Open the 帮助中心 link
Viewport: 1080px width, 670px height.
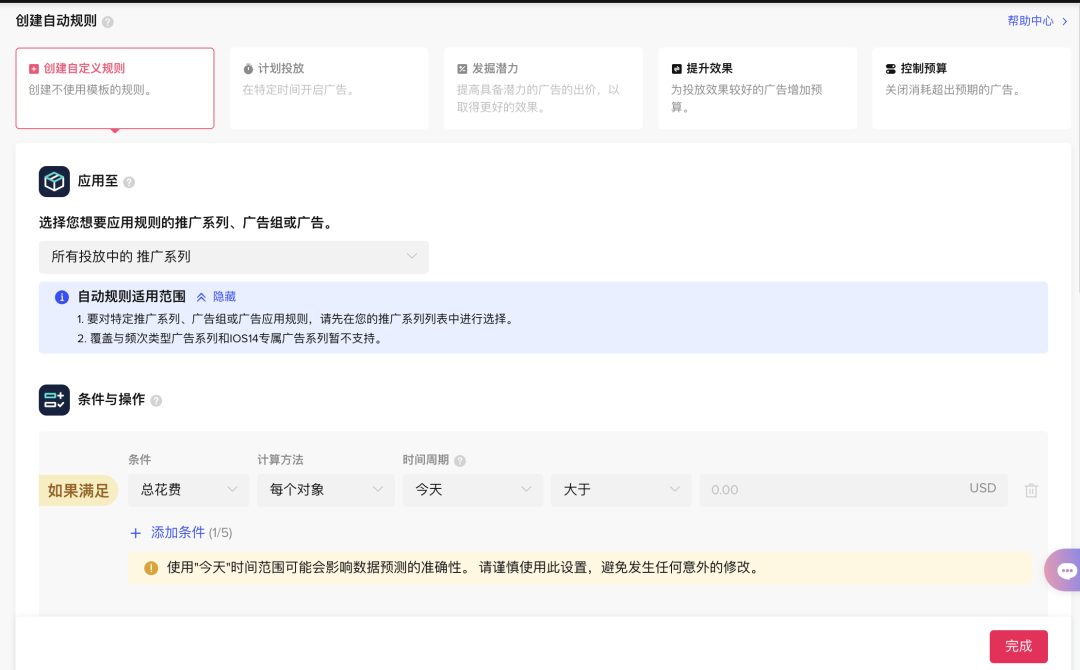click(1029, 20)
